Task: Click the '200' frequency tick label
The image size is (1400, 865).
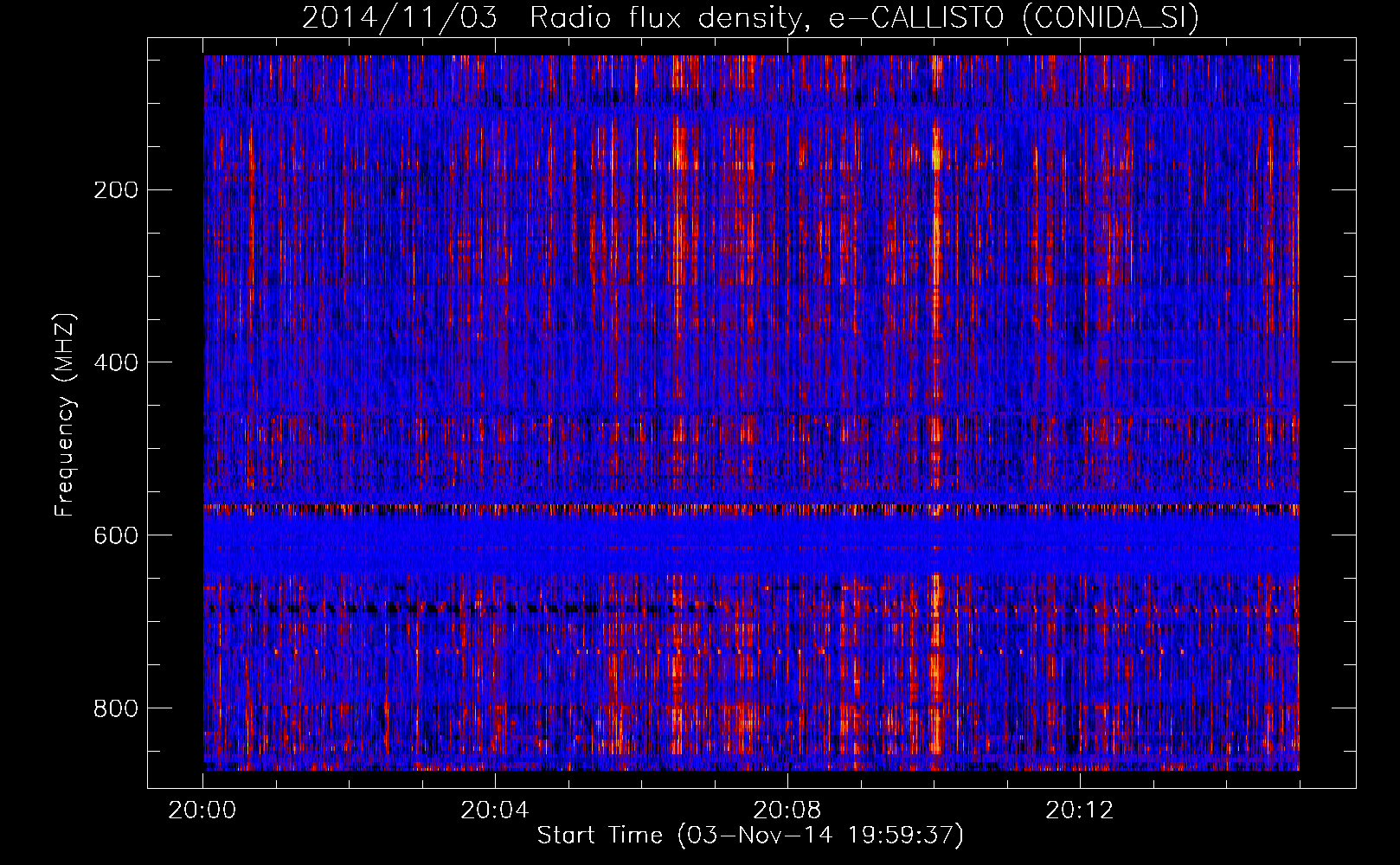Action: point(115,190)
